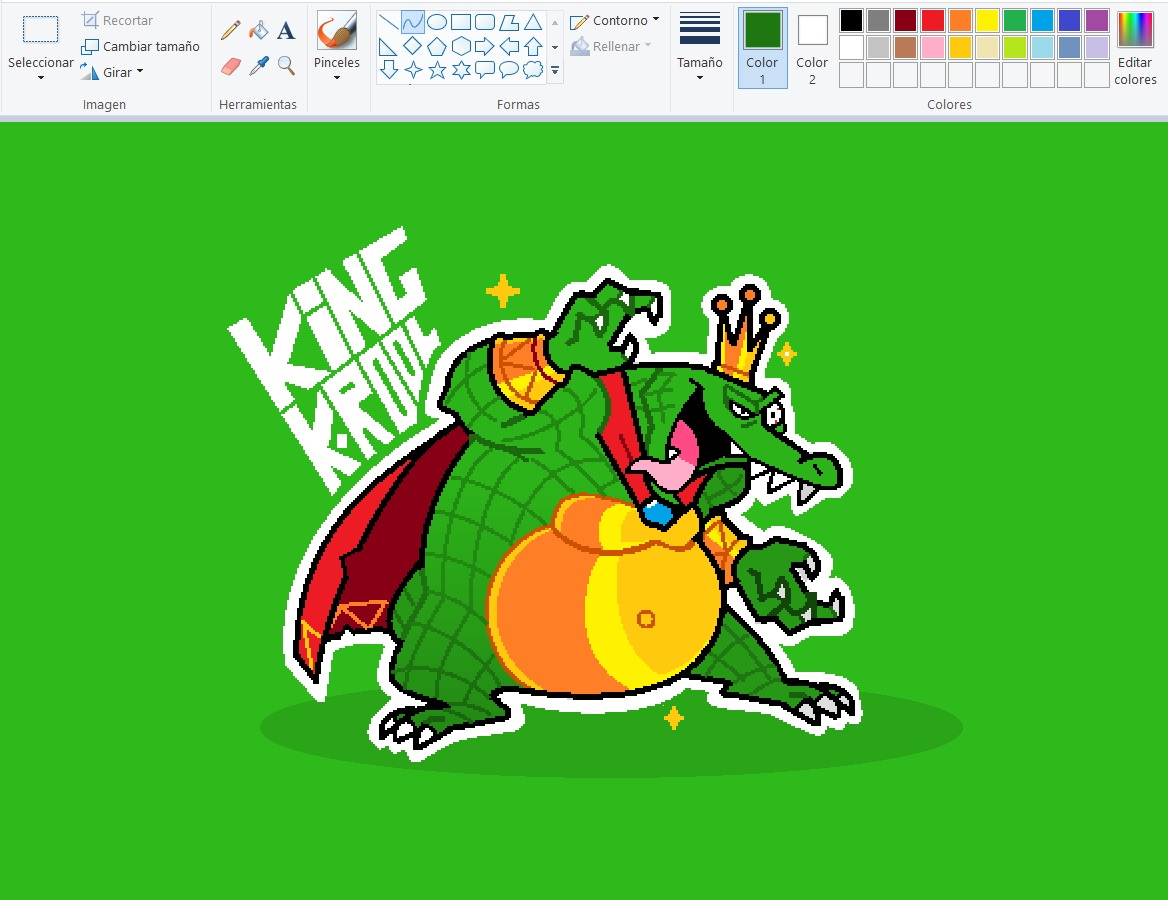Choose the Oval callout shape
This screenshot has width=1168, height=900.
click(509, 70)
